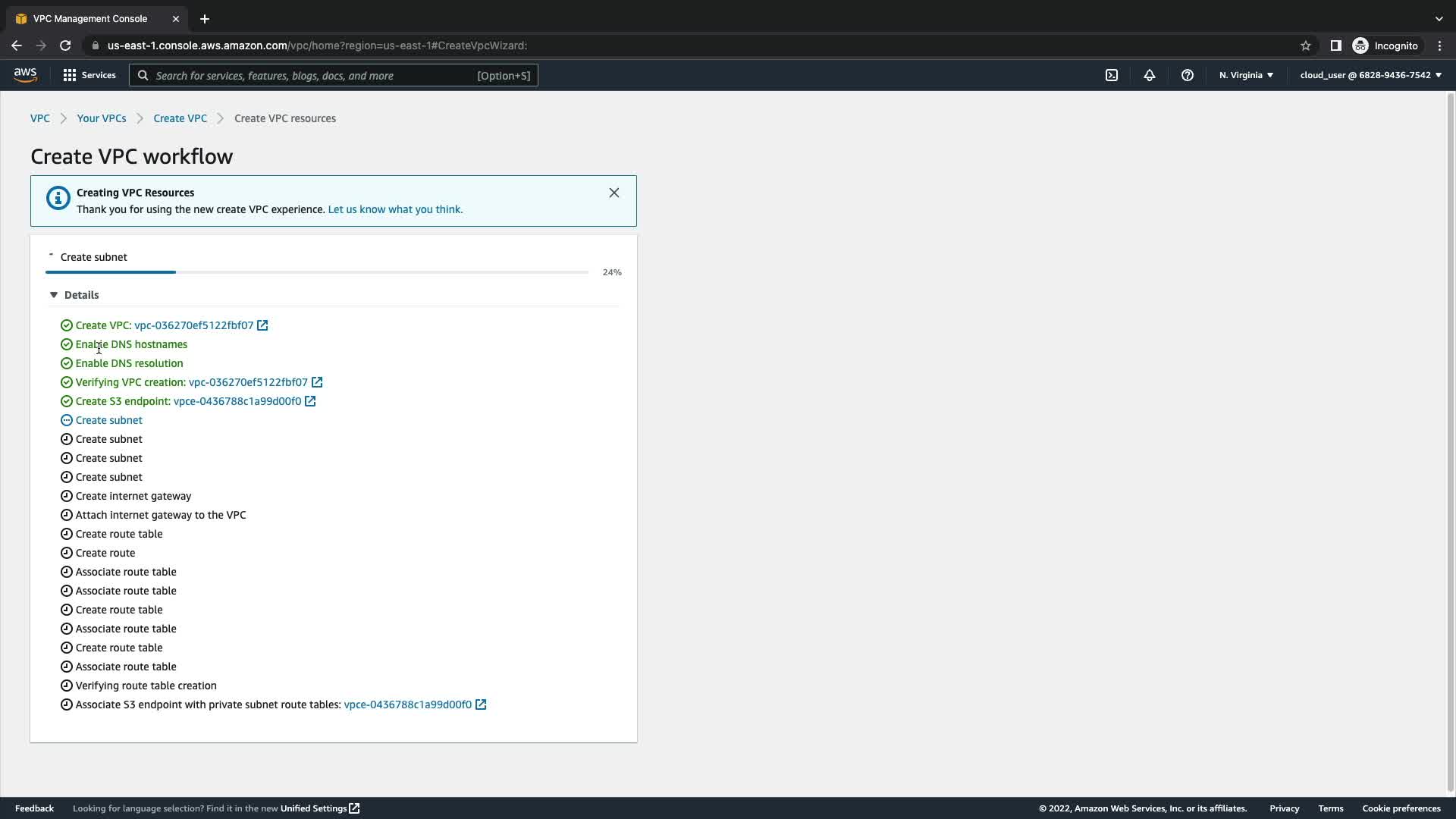Open Let us know what you think link
The image size is (1456, 819).
(x=395, y=209)
